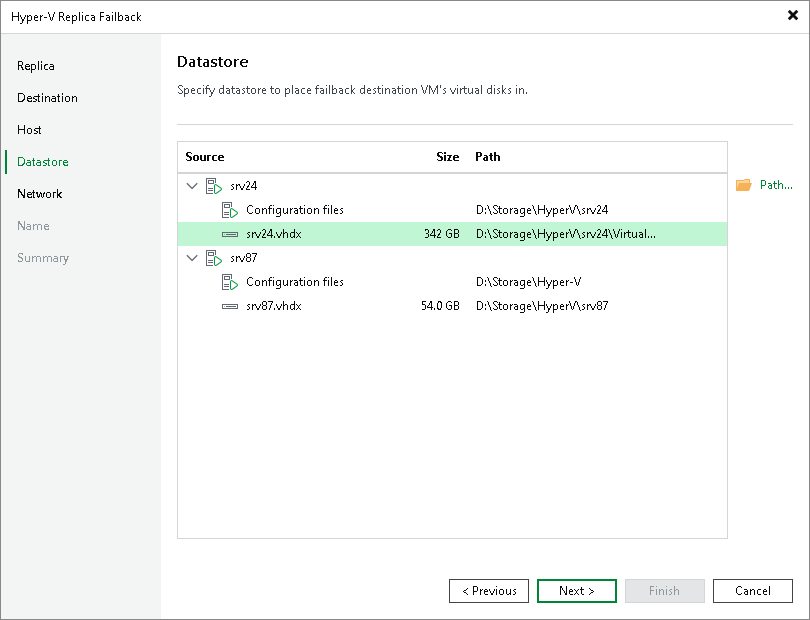Click the disk icon beside srv24.vhdx
Screen dimensions: 810x620
pyautogui.click(x=230, y=234)
